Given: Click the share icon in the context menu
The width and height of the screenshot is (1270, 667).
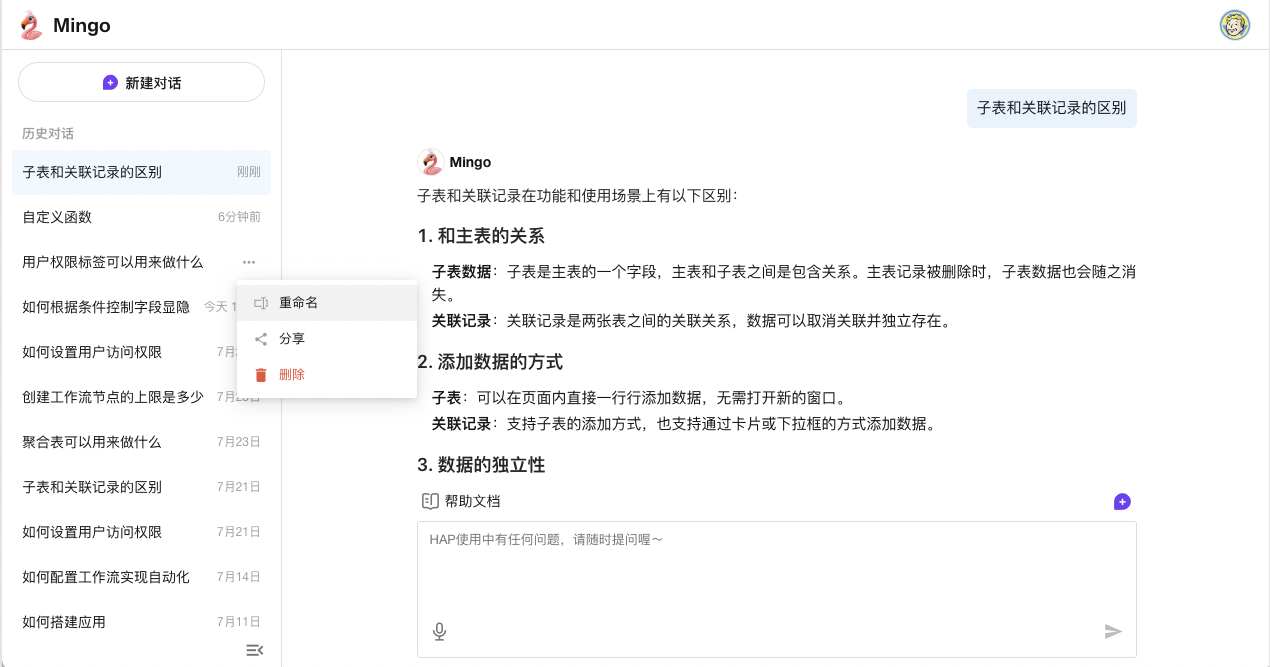Looking at the screenshot, I should [261, 339].
